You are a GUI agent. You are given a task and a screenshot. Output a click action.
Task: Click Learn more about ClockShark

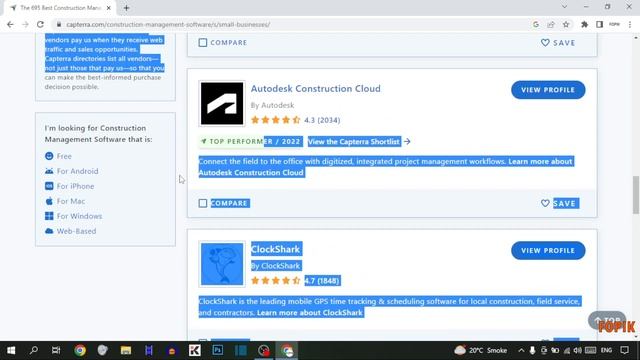pos(310,313)
